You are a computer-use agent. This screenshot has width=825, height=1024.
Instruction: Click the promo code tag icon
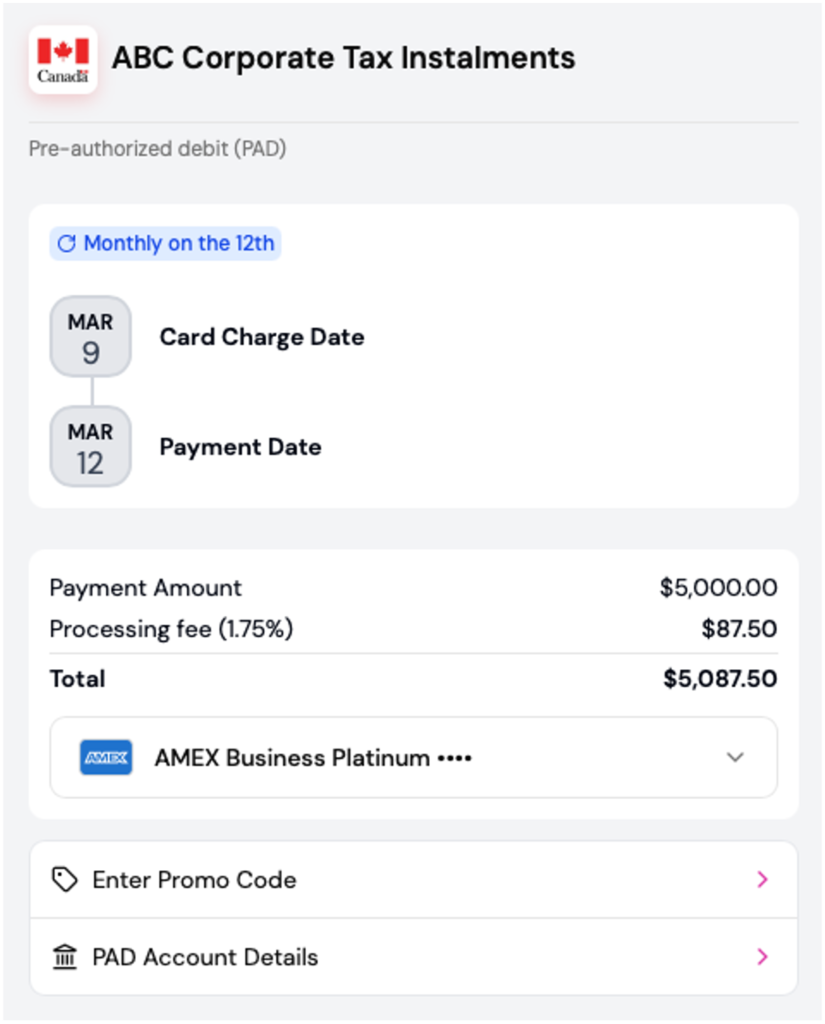(x=65, y=880)
